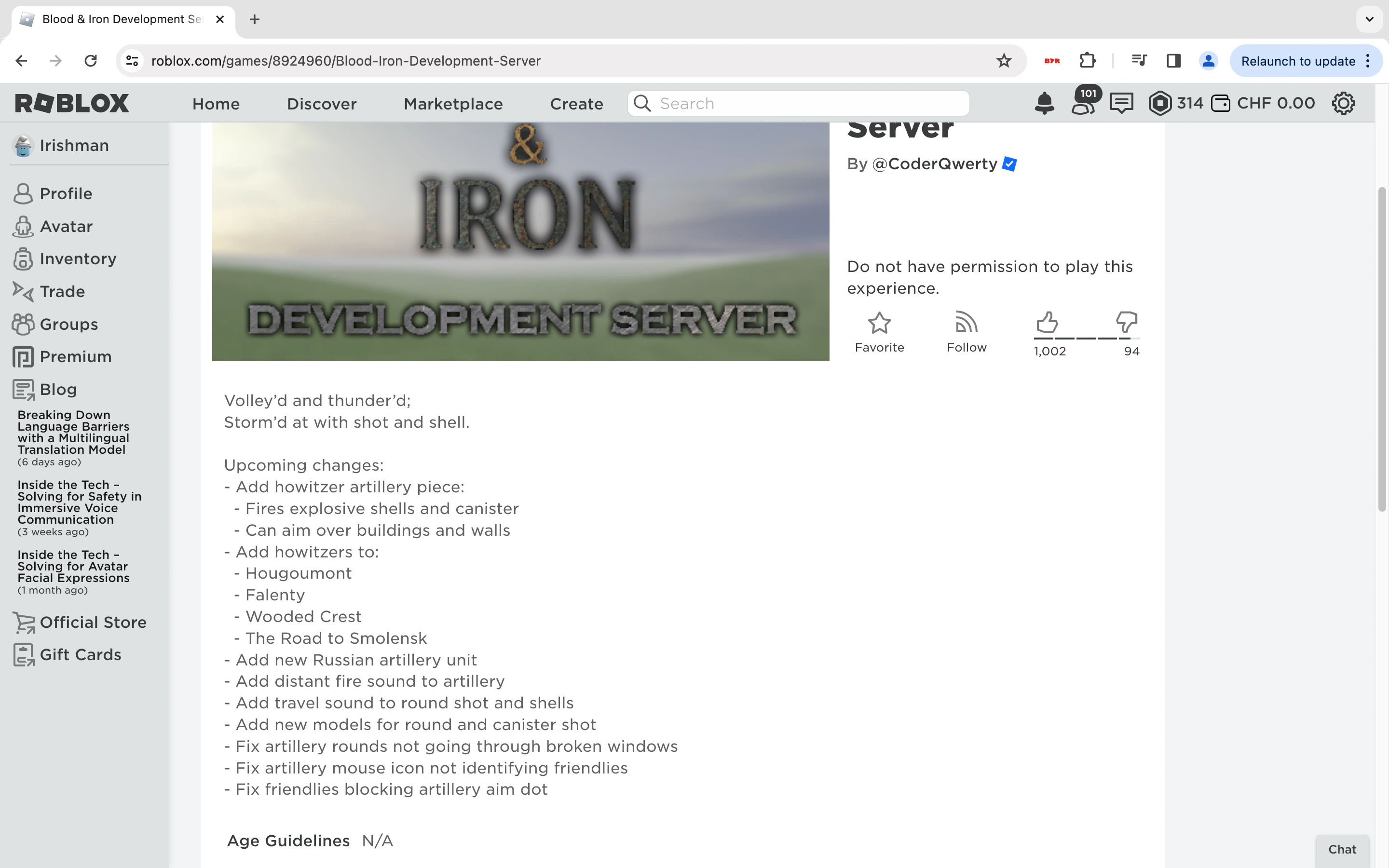Viewport: 1389px width, 868px height.
Task: Toggle Follow for this experience
Action: point(966,323)
